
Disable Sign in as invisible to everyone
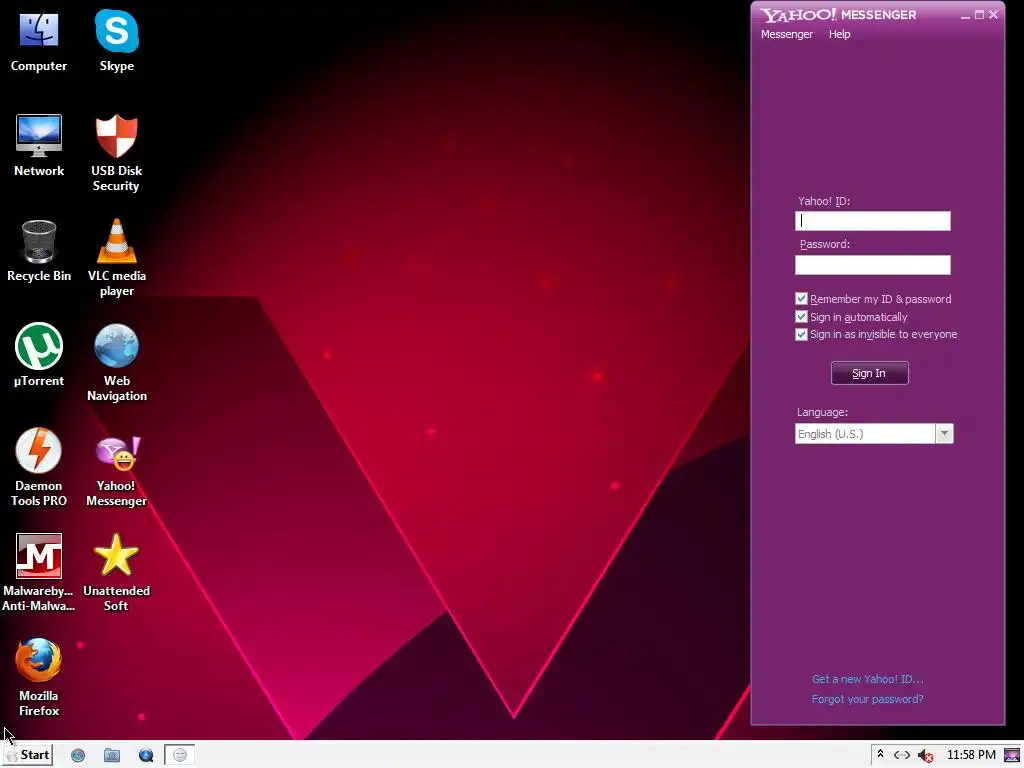pyautogui.click(x=801, y=334)
